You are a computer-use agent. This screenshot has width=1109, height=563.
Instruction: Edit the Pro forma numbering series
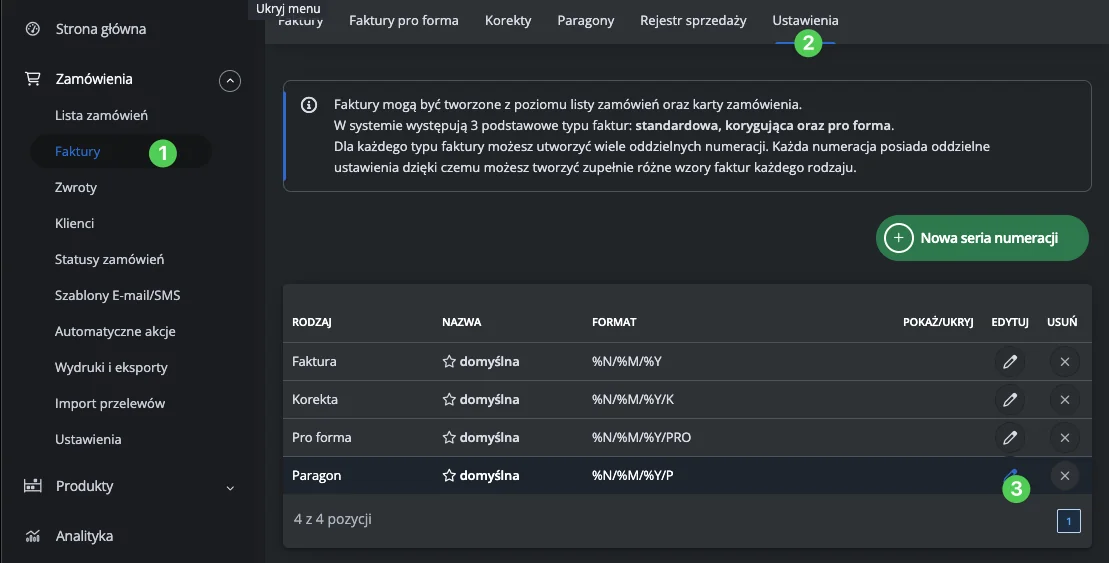click(1010, 438)
